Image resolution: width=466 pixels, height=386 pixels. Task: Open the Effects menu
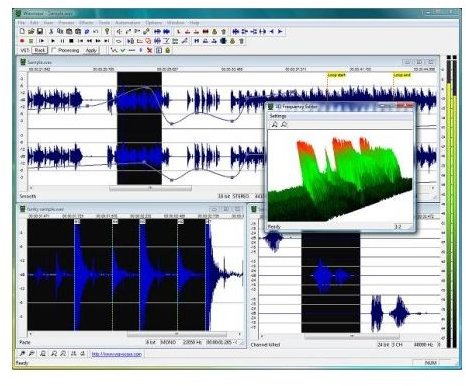click(86, 23)
